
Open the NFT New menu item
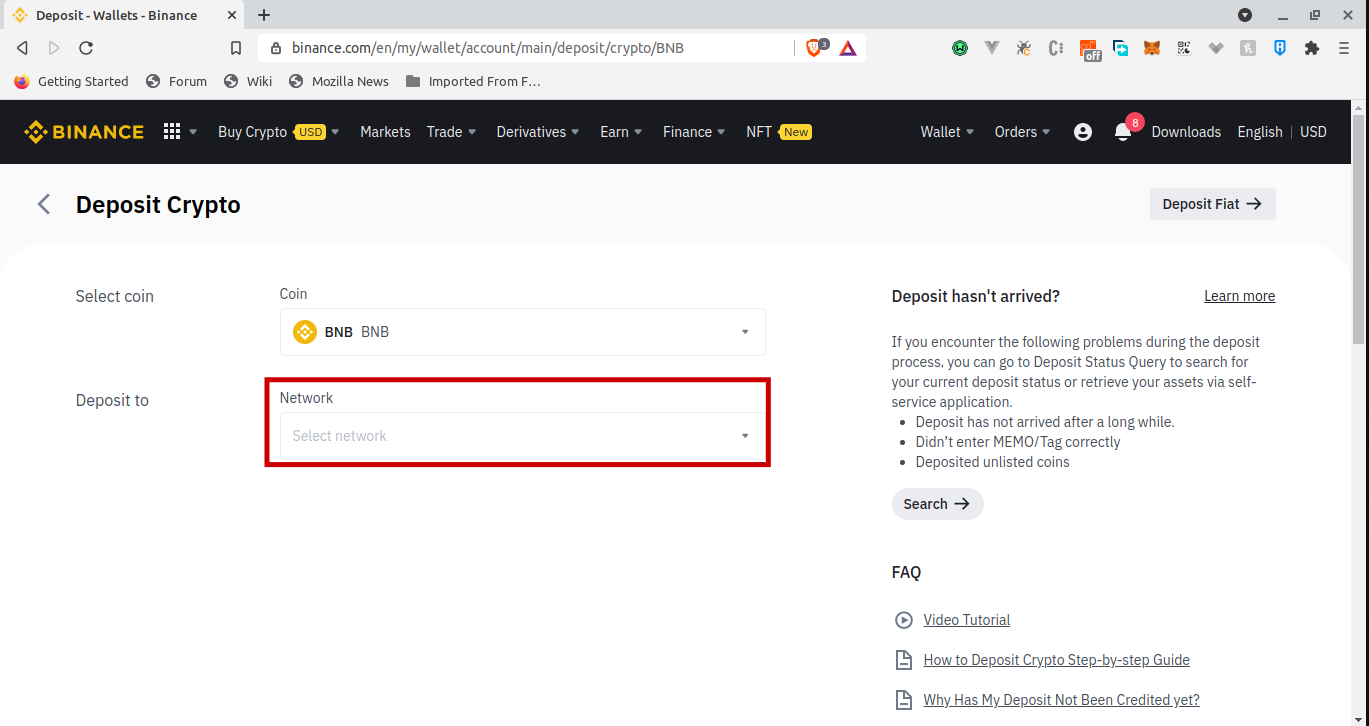(779, 132)
